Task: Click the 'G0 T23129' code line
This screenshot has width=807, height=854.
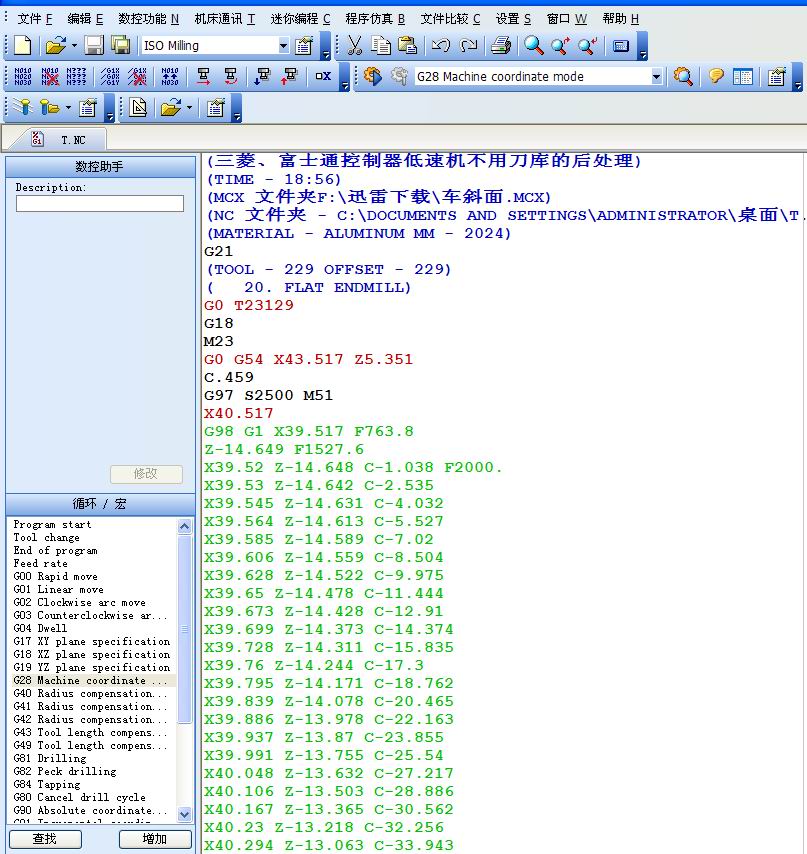Action: (x=249, y=305)
